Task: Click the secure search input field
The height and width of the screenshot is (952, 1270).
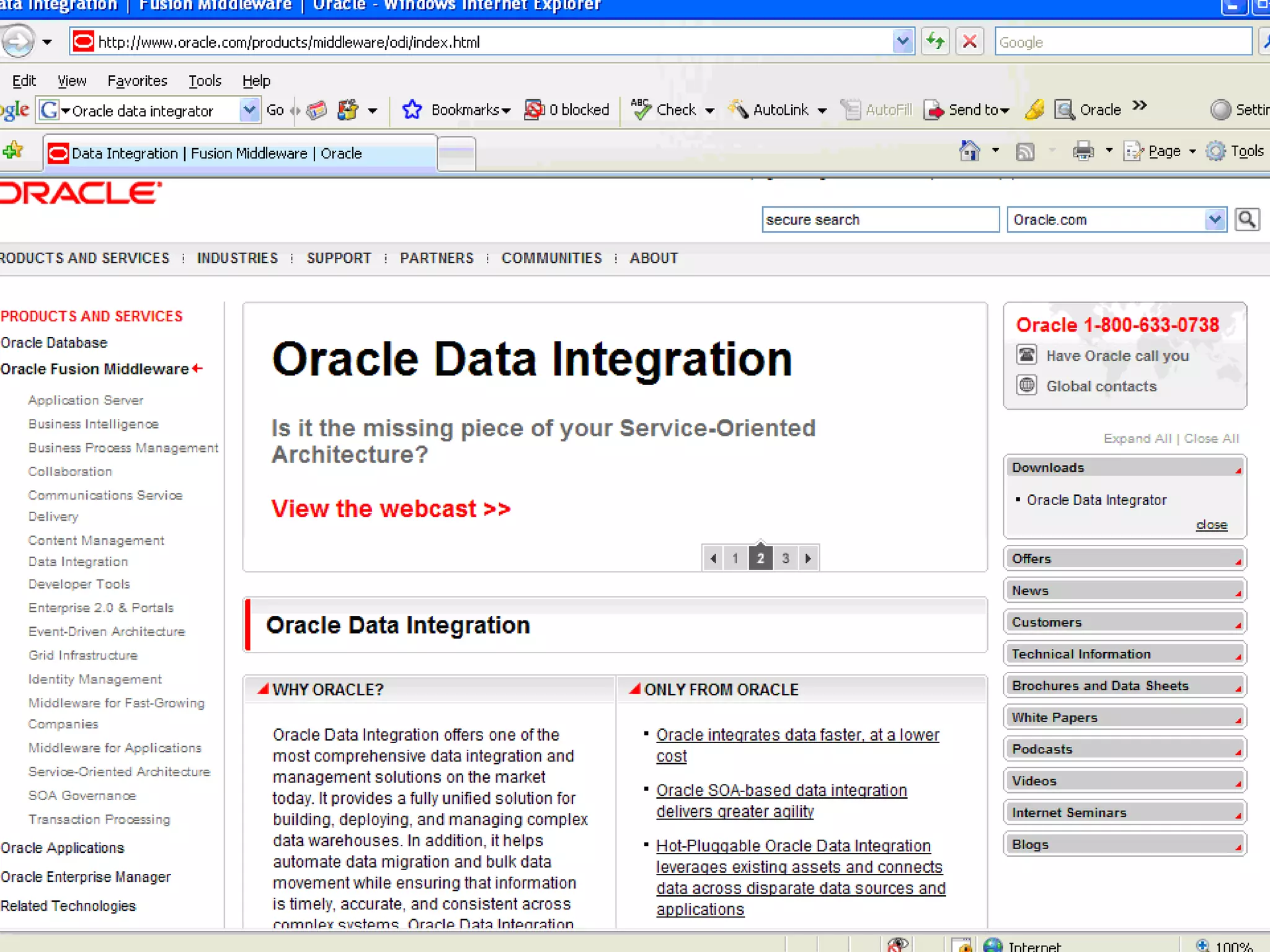Action: 881,219
